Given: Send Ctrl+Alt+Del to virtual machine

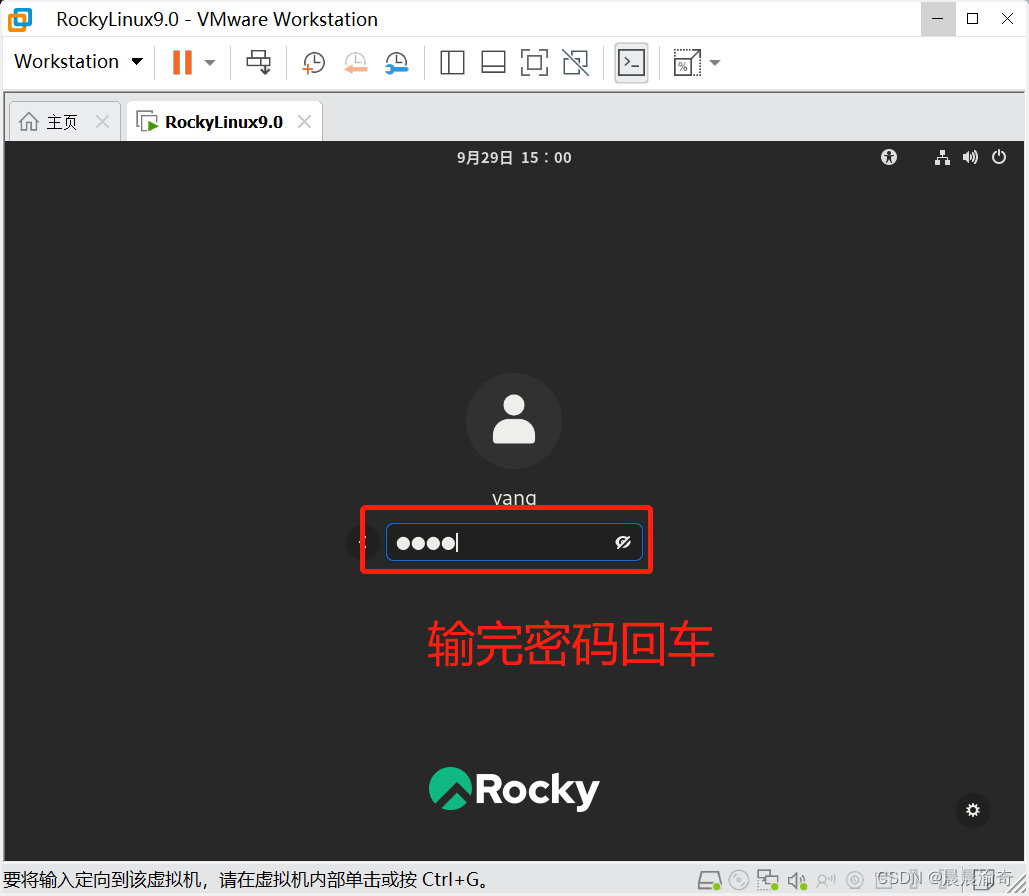Looking at the screenshot, I should 259,62.
